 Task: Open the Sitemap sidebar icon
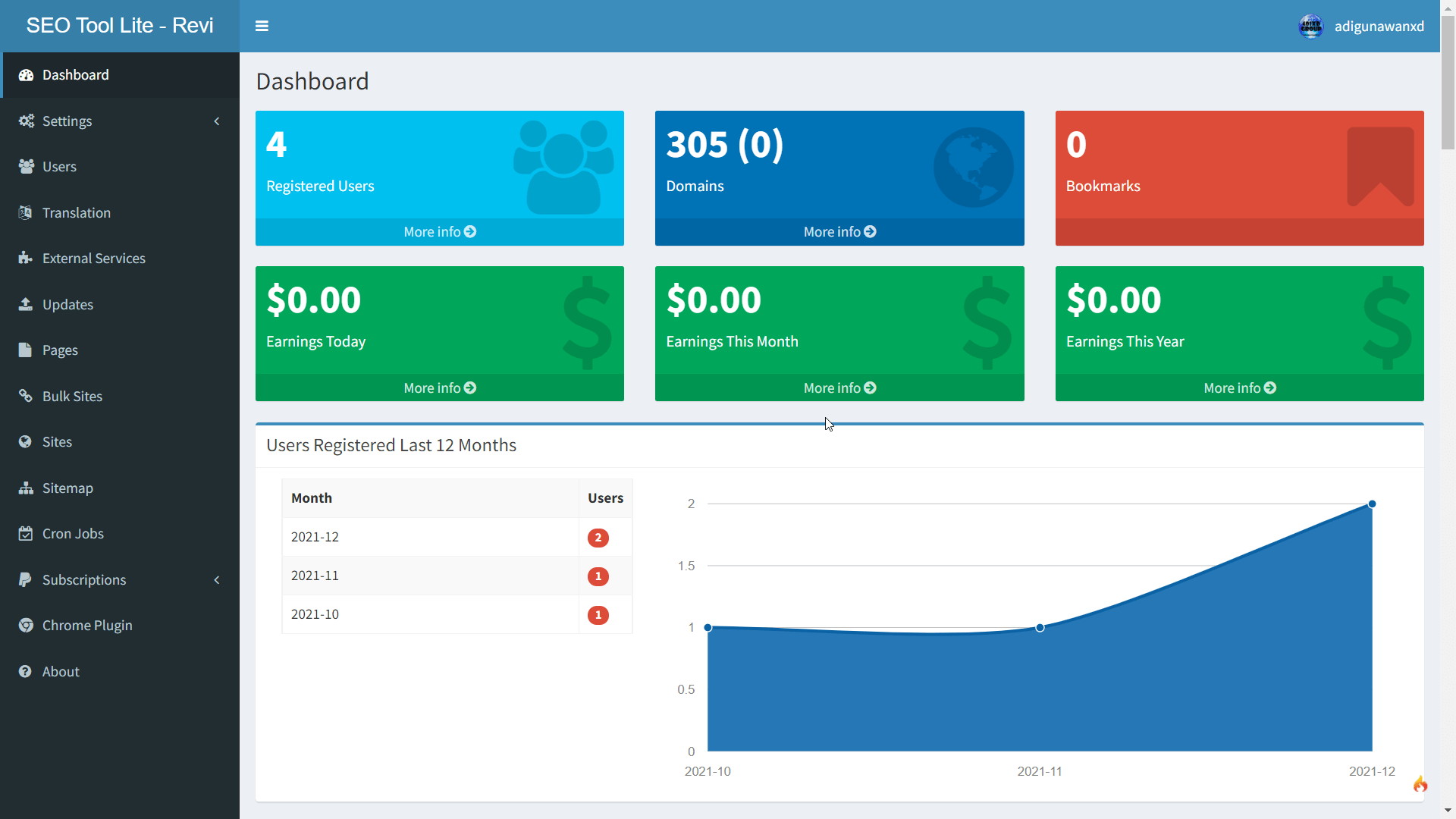tap(26, 488)
